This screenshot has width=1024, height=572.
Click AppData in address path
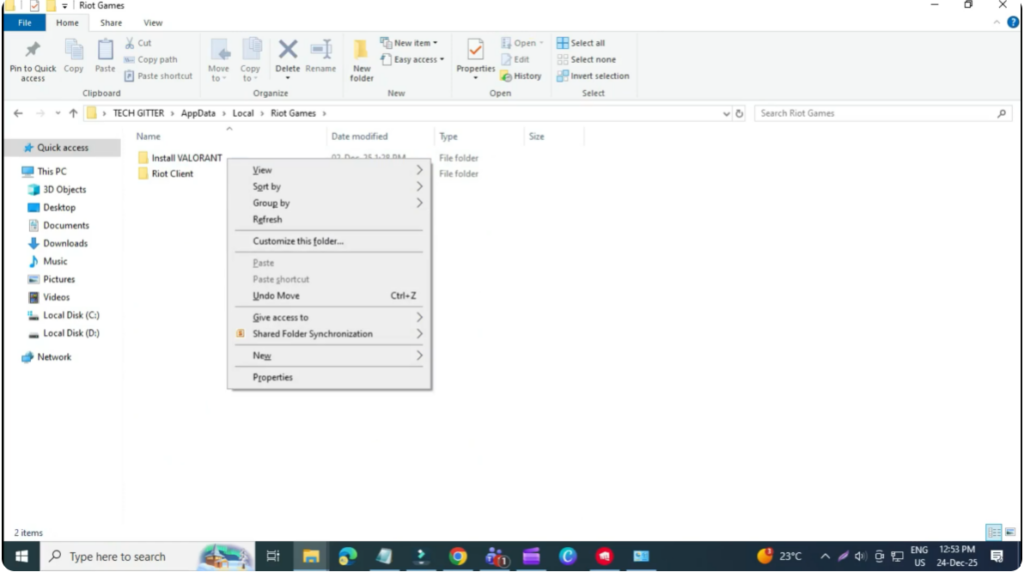198,113
